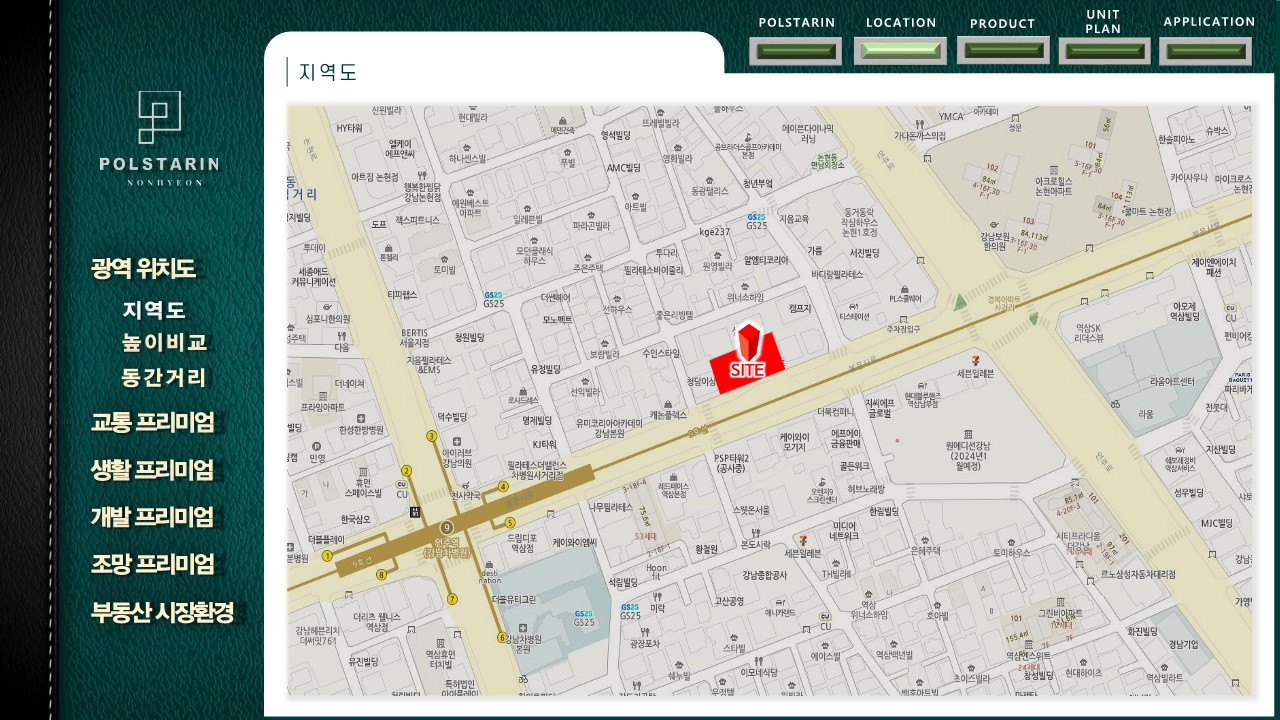This screenshot has height=720, width=1280.
Task: Click the red SITE marker on map
Action: (747, 360)
